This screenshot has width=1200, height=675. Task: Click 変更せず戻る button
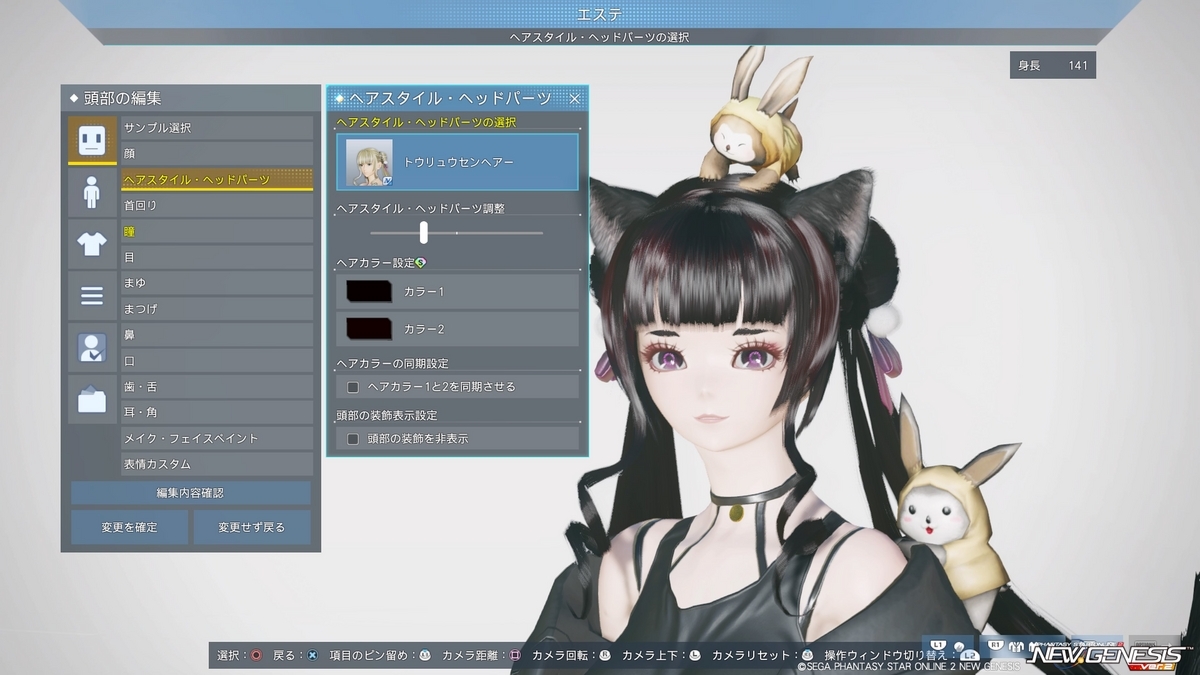pos(252,527)
